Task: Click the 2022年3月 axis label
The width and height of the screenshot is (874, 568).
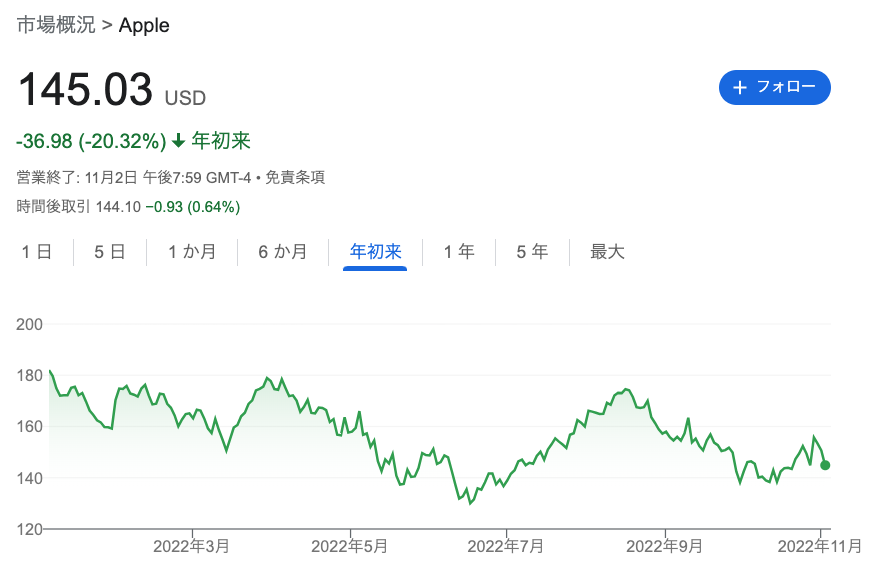Action: click(x=191, y=546)
